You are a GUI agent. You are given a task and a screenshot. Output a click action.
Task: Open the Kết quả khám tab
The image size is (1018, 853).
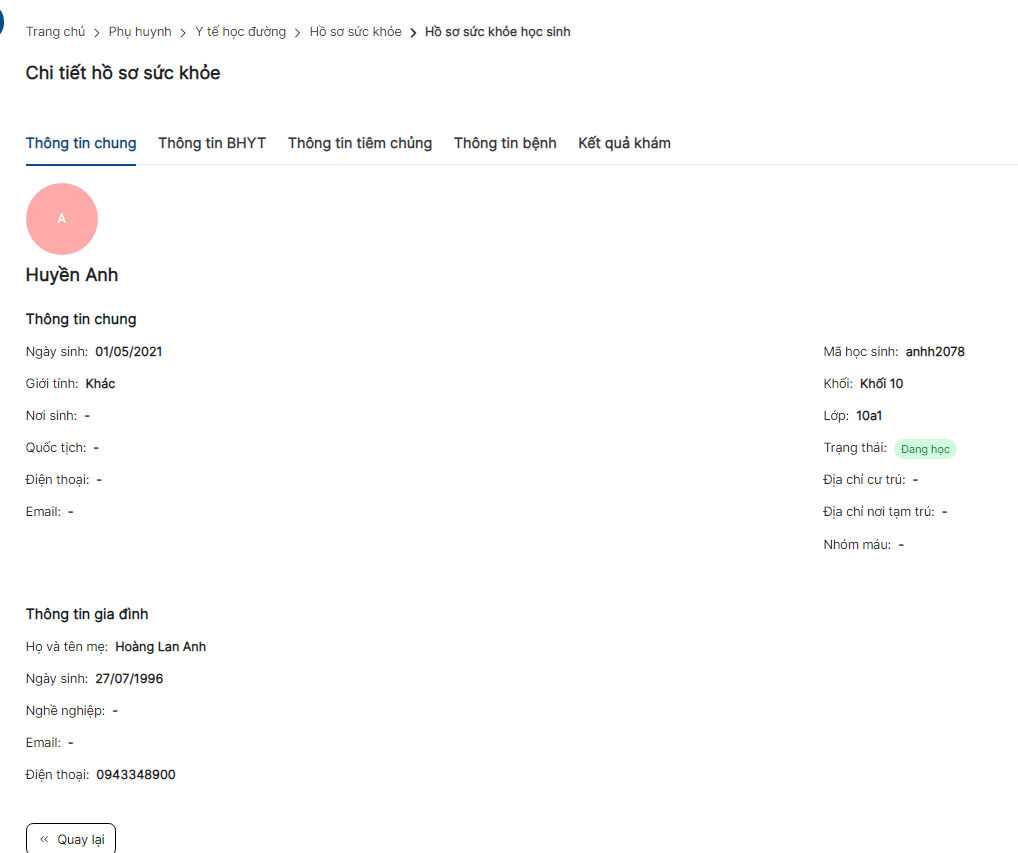(x=624, y=143)
